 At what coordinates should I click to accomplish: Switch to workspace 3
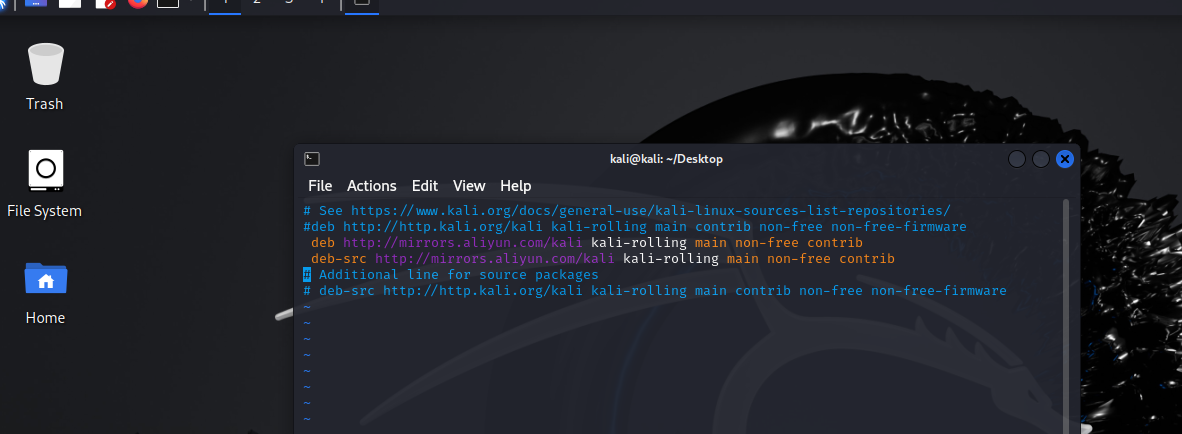289,3
